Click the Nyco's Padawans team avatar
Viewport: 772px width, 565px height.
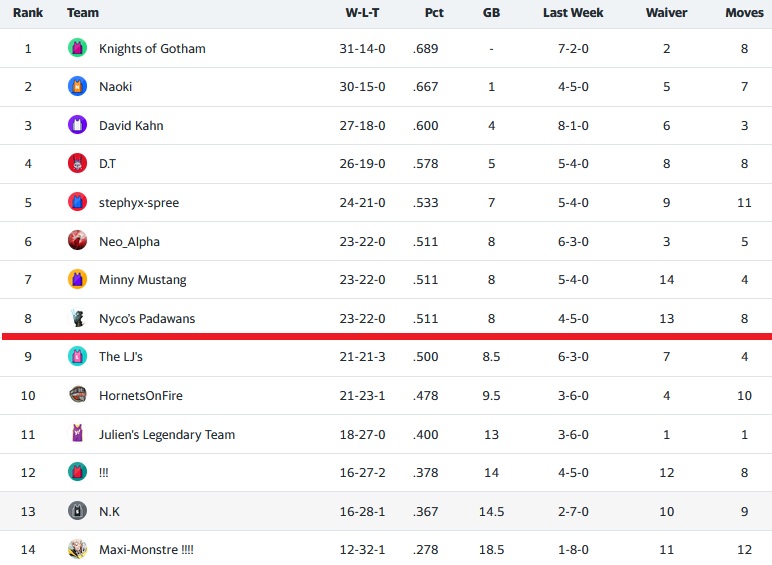[77, 318]
